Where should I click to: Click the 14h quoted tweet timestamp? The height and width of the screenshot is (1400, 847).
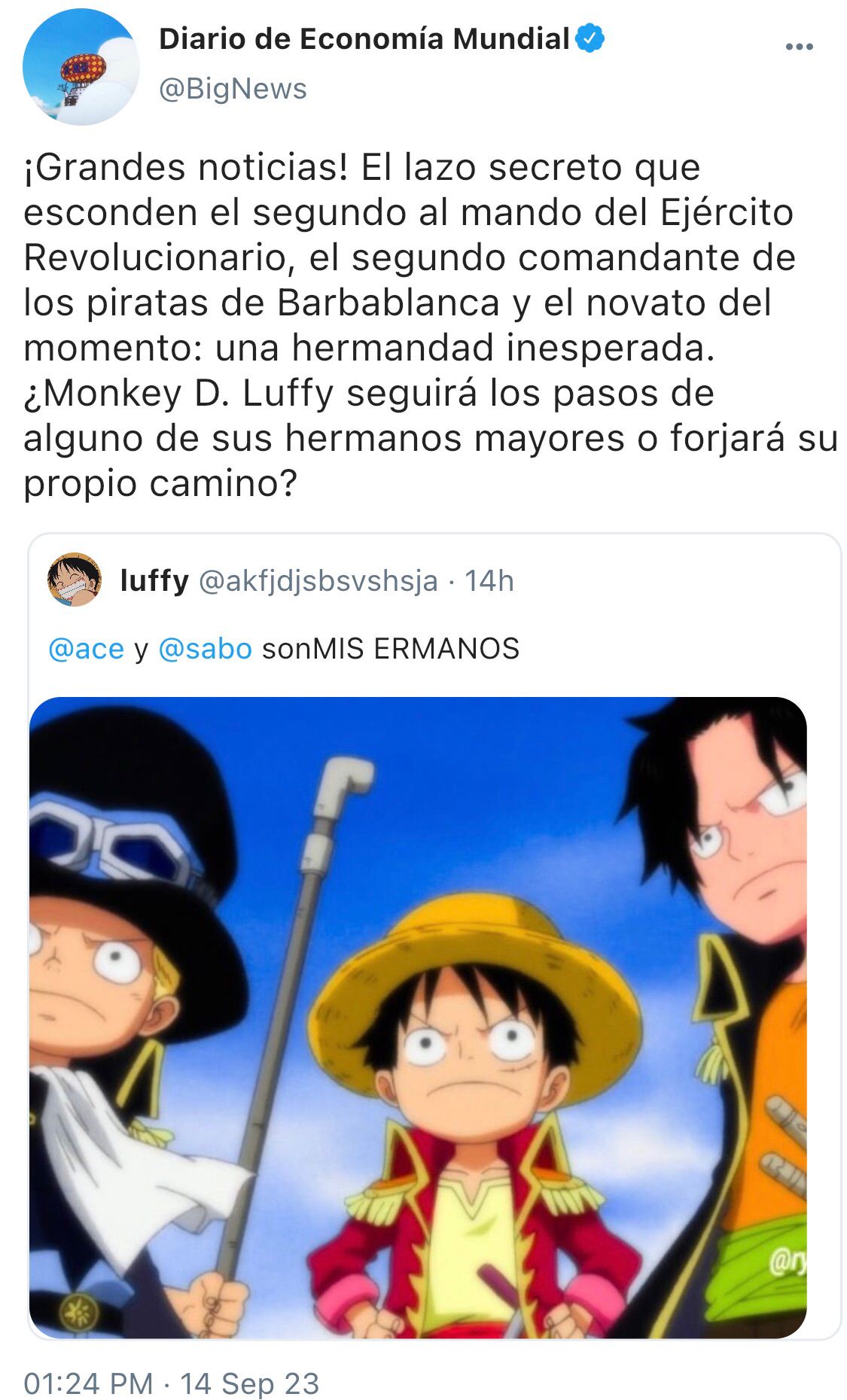point(489,580)
